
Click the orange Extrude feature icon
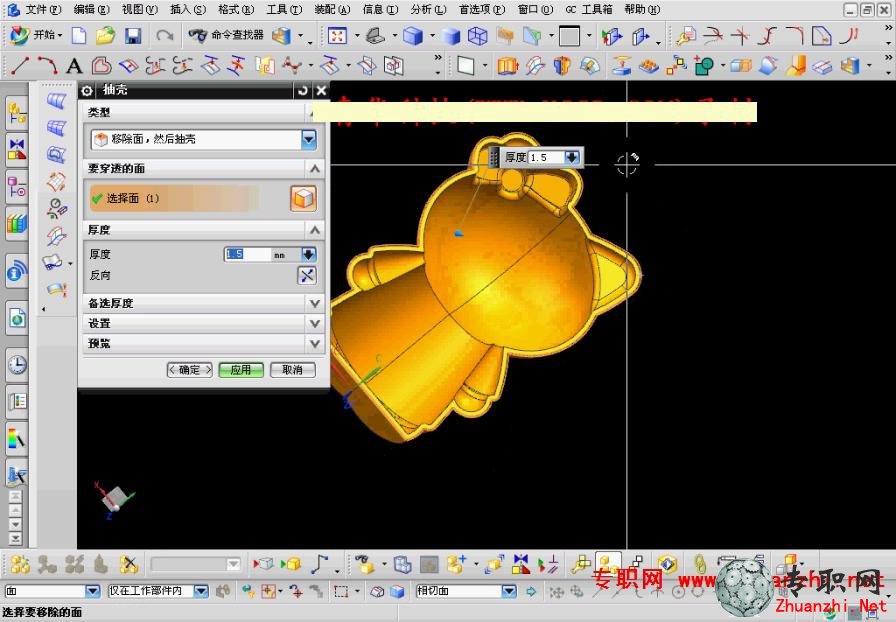pyautogui.click(x=507, y=66)
